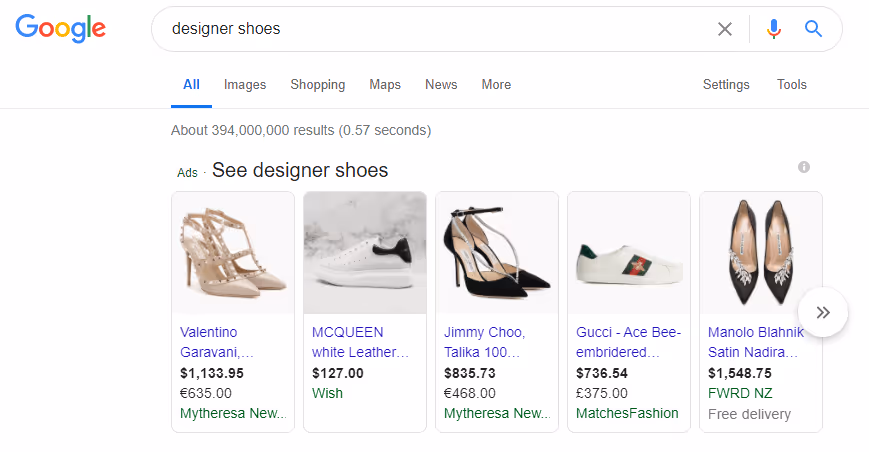Click the $1,548.75 price
869x452 pixels.
tap(740, 373)
